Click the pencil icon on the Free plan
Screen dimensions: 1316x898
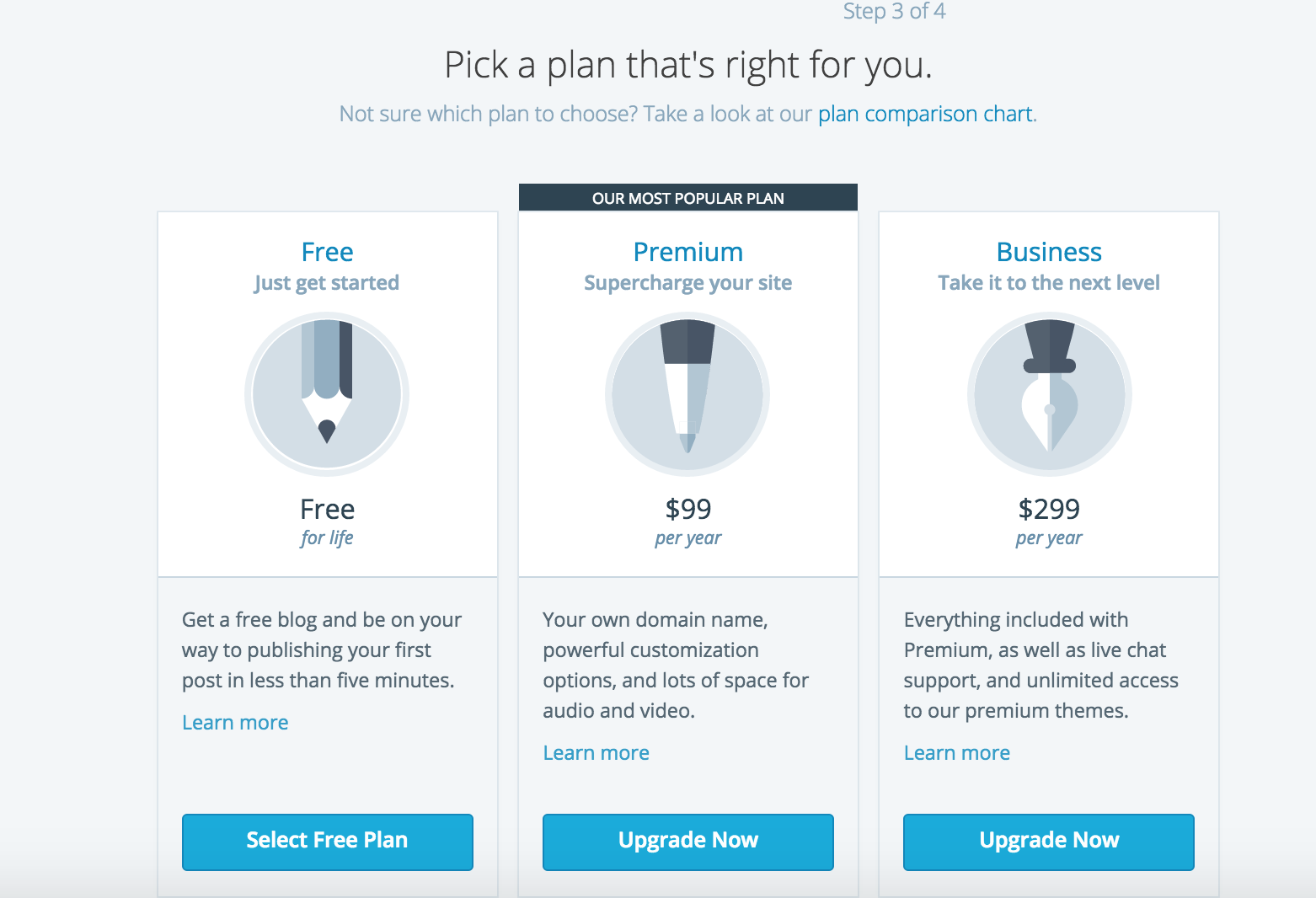click(327, 394)
